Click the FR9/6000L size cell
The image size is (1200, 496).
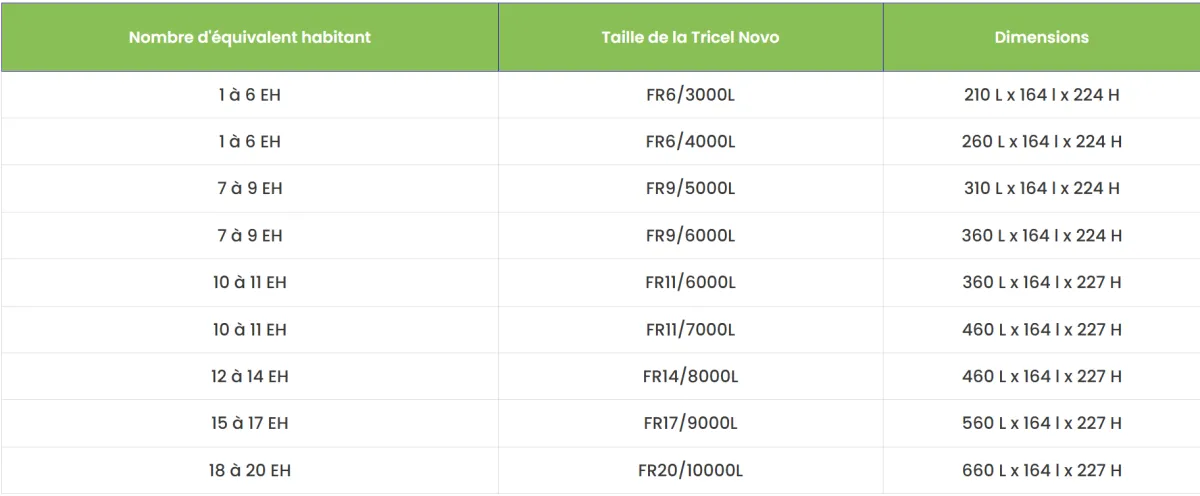point(690,236)
